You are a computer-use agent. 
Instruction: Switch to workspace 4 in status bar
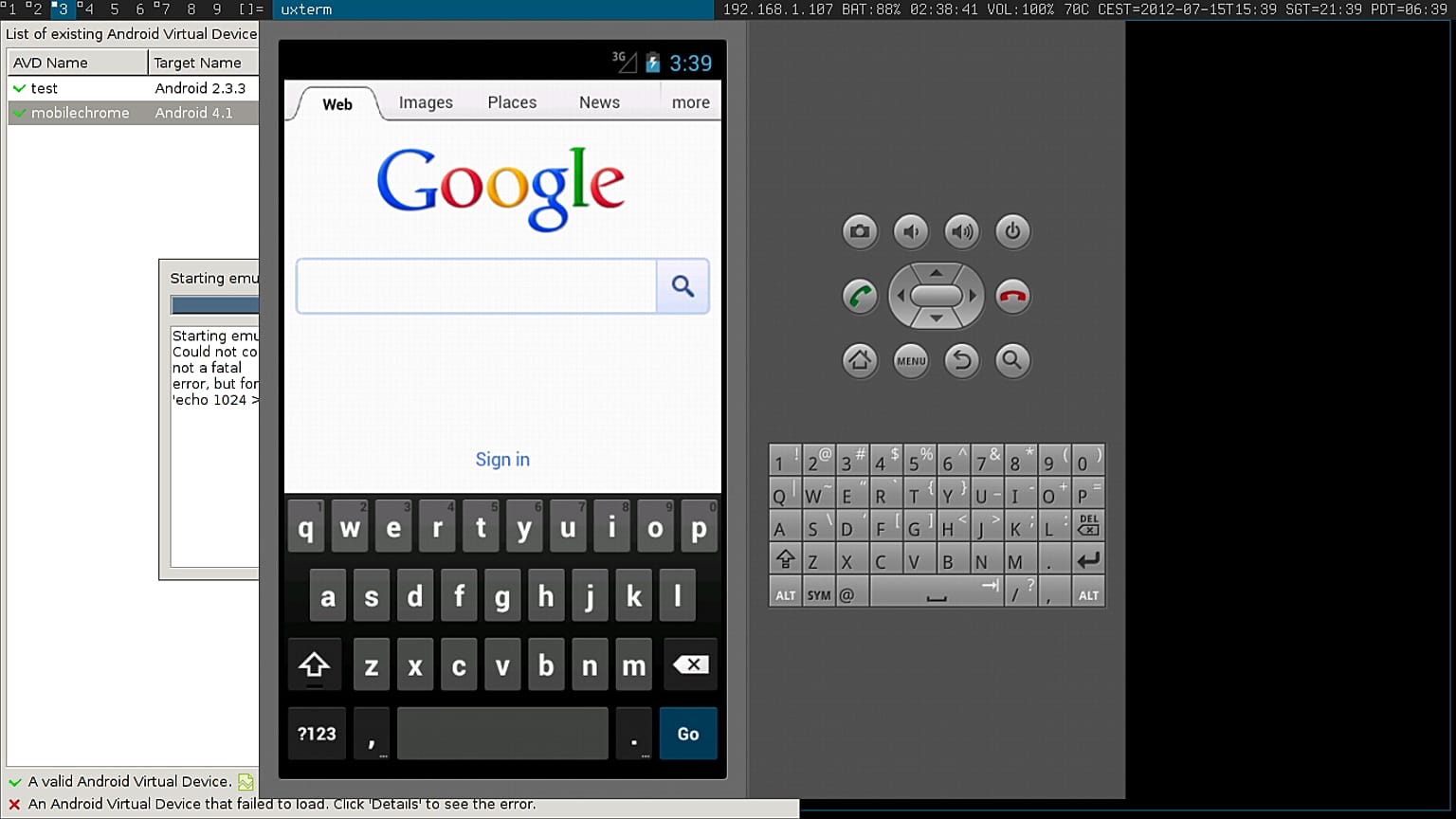tap(86, 9)
